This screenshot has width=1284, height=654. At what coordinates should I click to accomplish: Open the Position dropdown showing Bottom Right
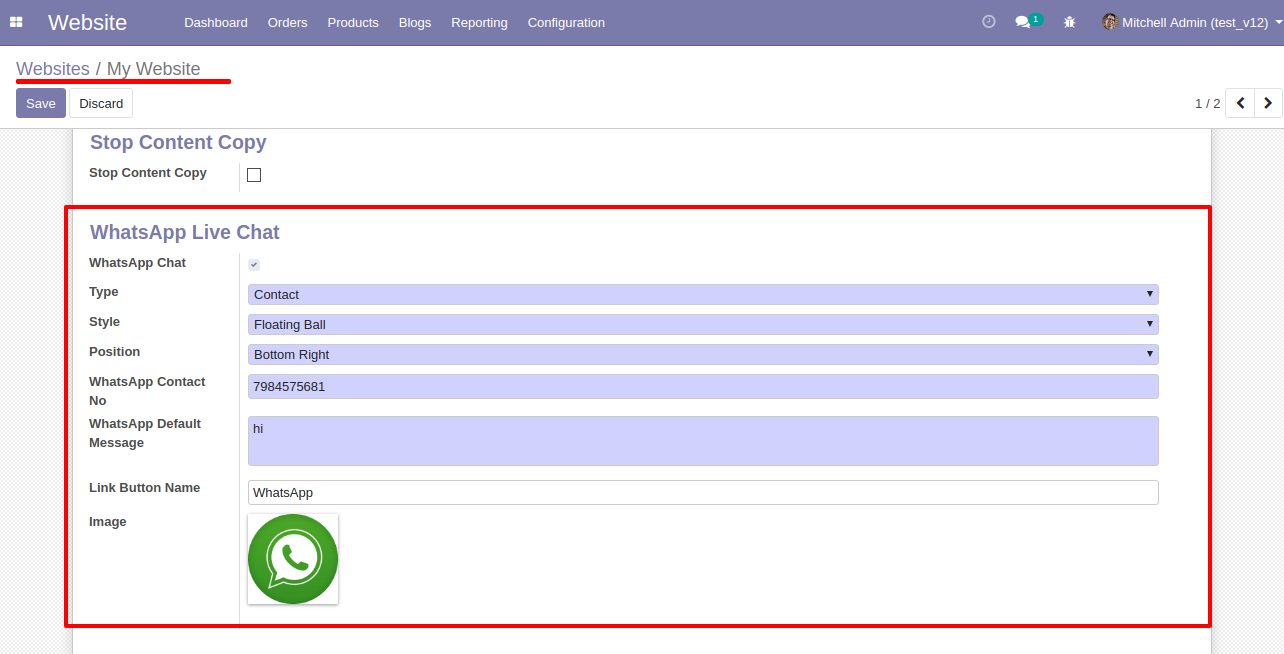point(703,354)
